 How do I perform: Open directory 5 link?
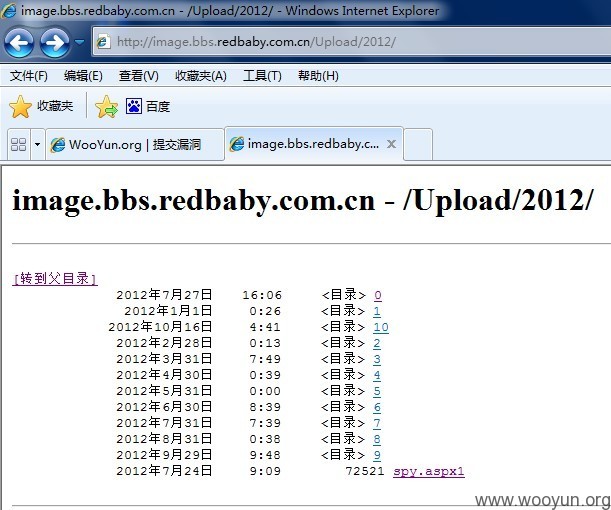(x=377, y=391)
